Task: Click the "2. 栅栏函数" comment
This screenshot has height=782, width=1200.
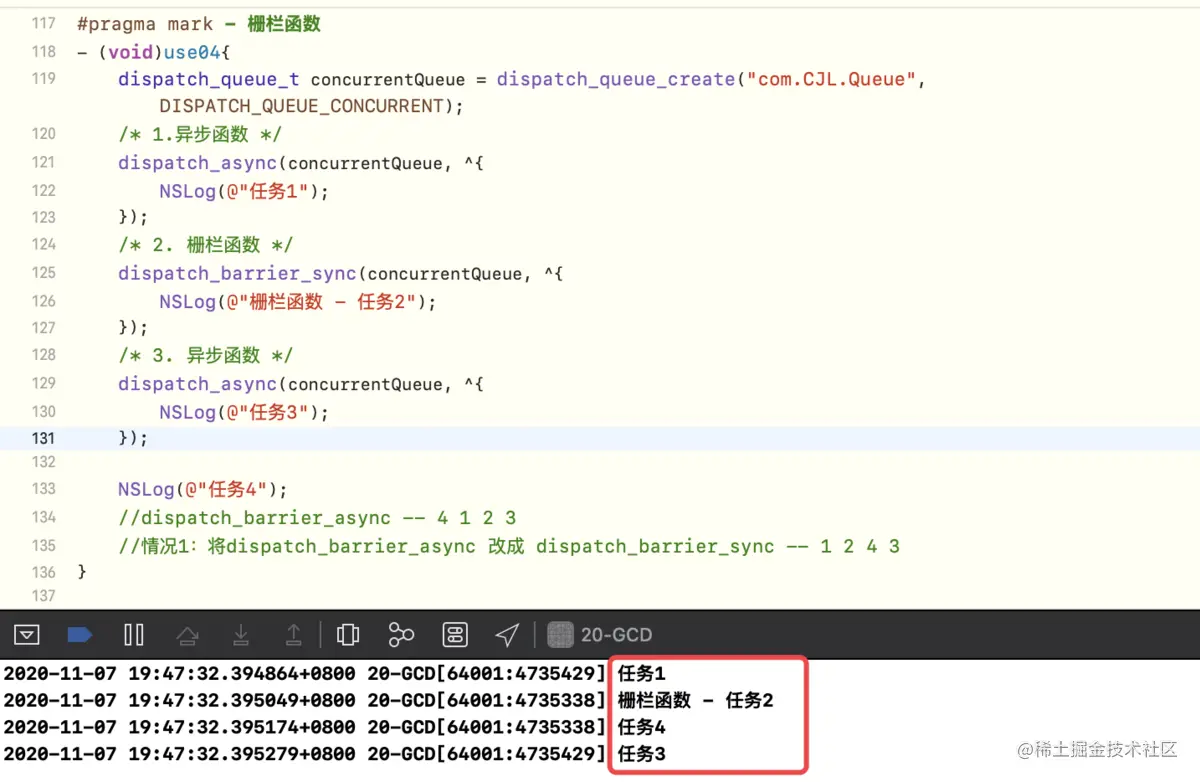Action: (205, 245)
